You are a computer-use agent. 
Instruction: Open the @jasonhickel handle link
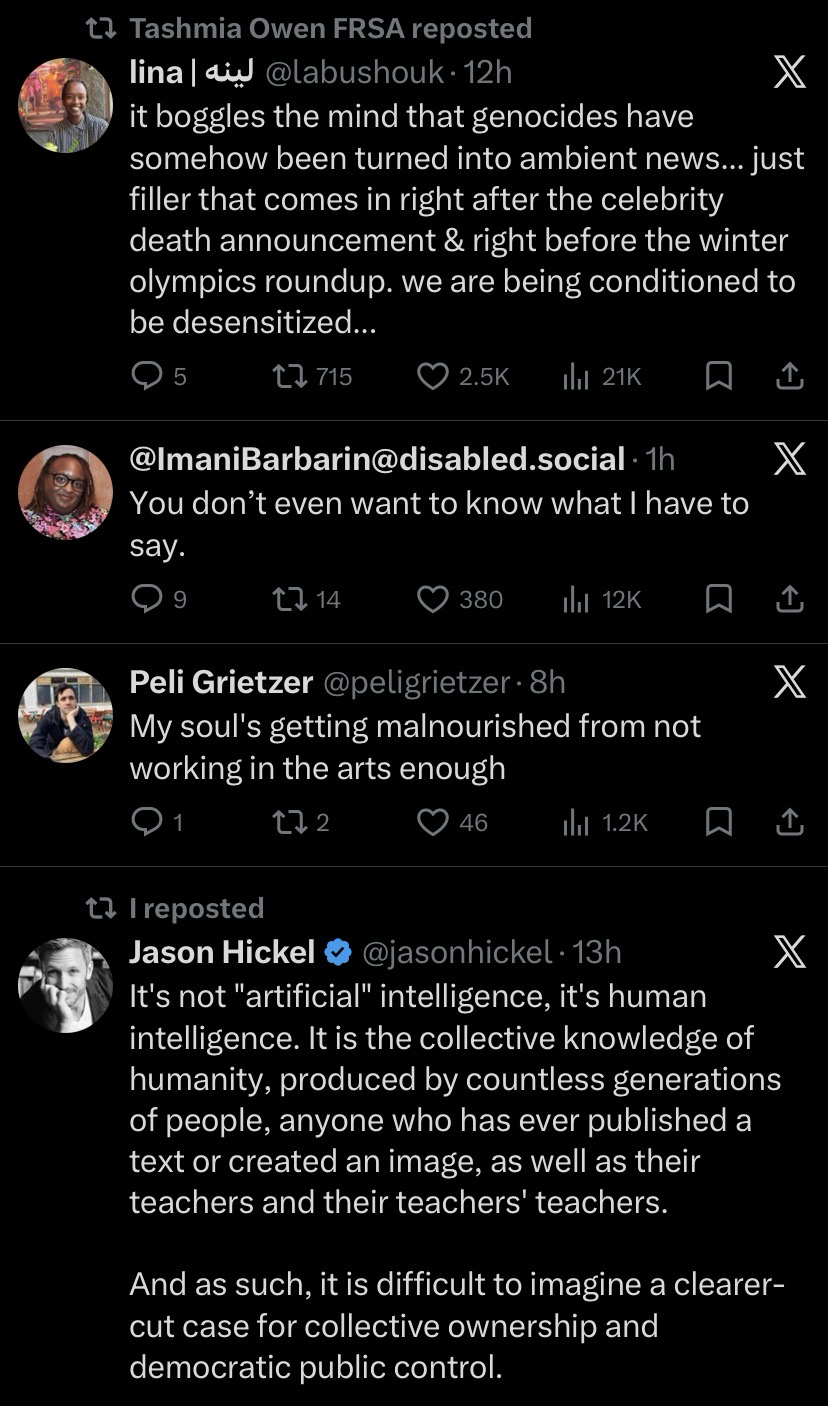coord(455,952)
